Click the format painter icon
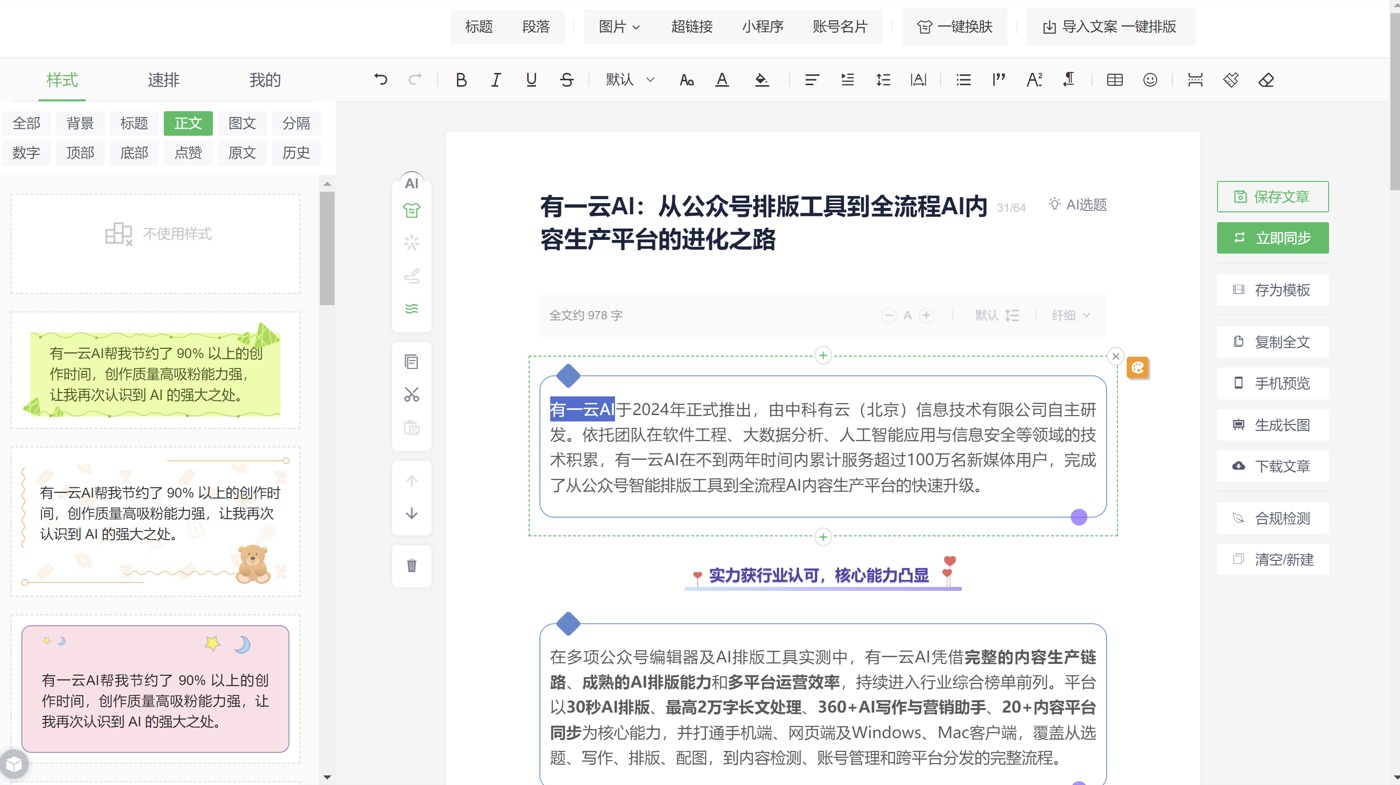 point(1231,80)
